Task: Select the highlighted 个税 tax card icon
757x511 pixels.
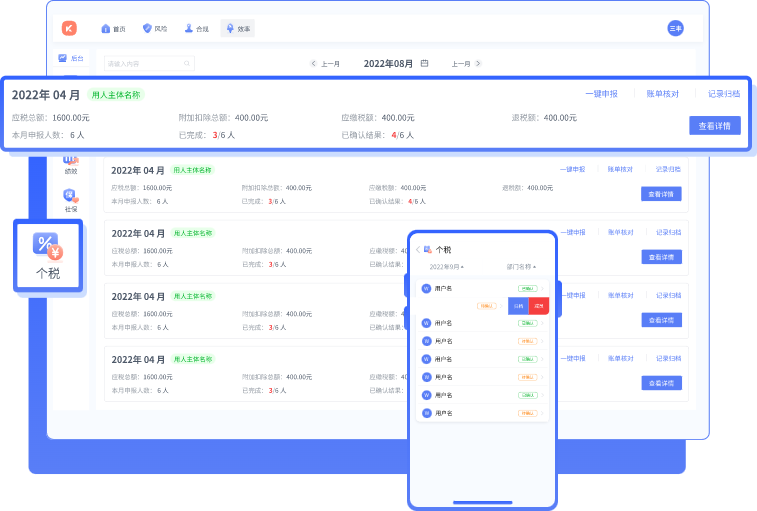Action: click(x=47, y=244)
